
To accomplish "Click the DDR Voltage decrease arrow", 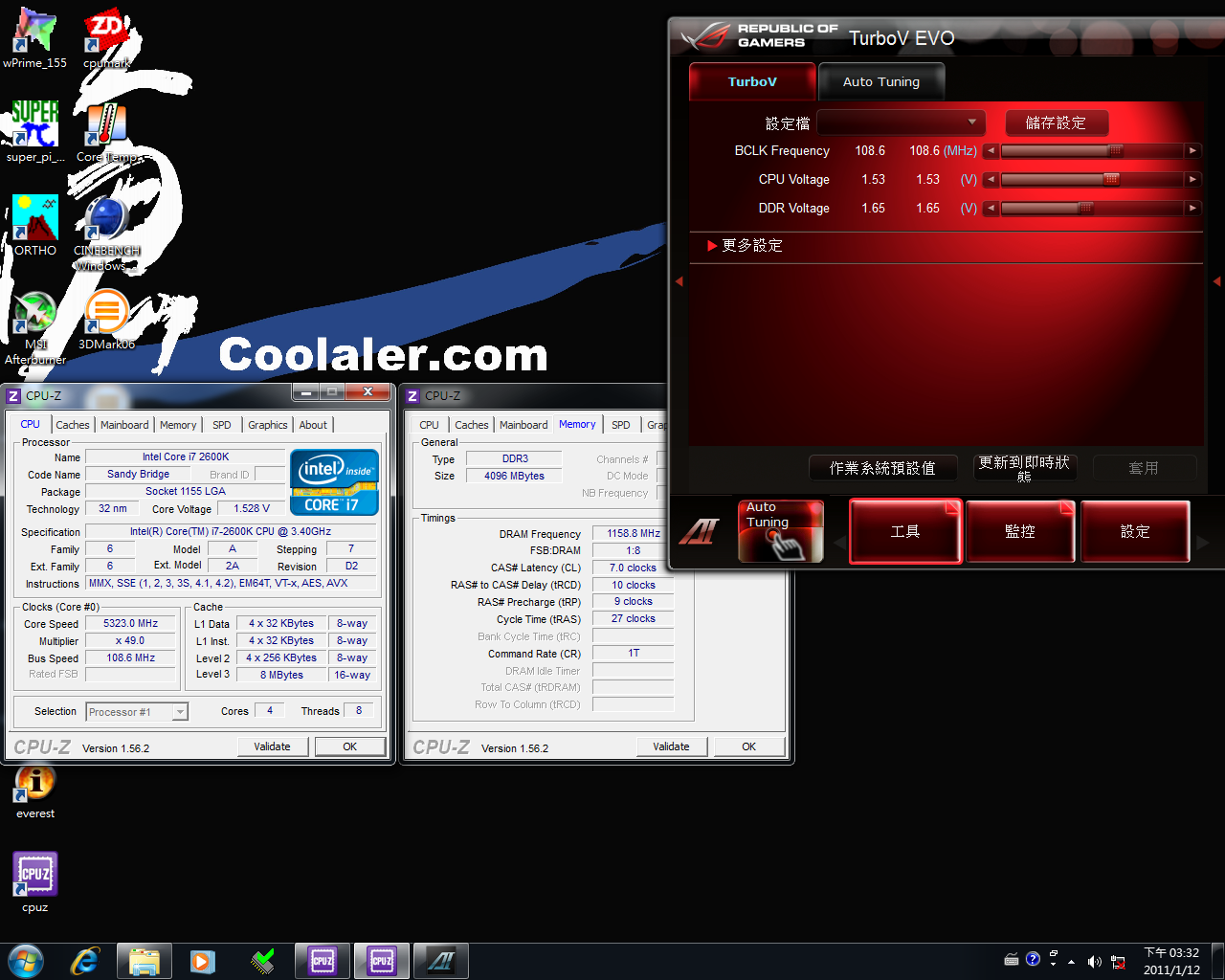I will pos(991,209).
